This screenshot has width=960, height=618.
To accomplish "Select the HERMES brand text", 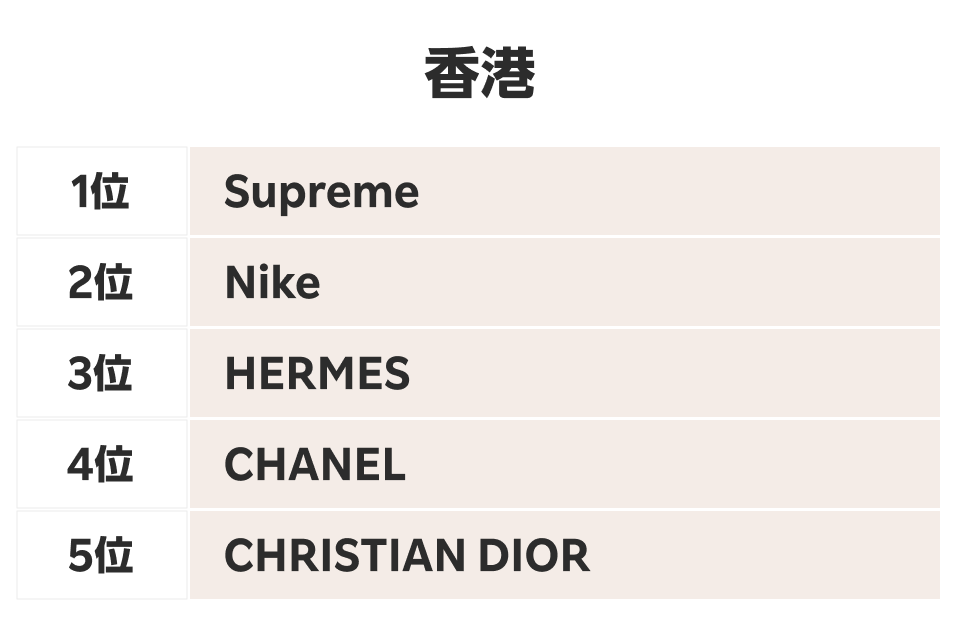I will coord(317,374).
